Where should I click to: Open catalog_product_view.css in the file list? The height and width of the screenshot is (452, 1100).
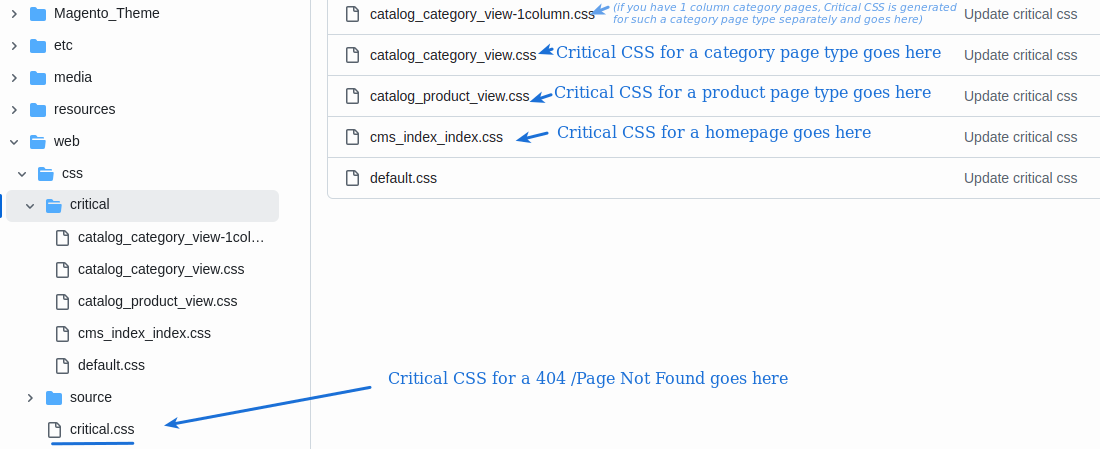click(x=449, y=96)
